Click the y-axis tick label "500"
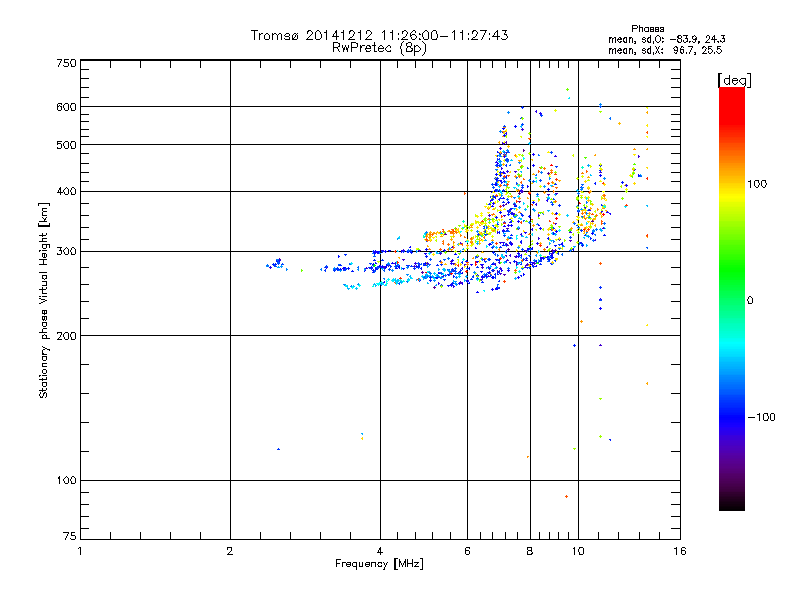Image resolution: width=800 pixels, height=600 pixels. click(x=66, y=145)
